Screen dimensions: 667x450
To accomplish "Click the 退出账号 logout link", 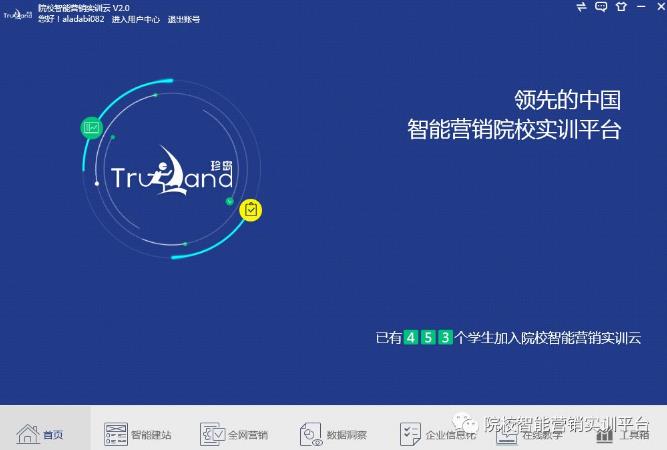I will [x=183, y=19].
